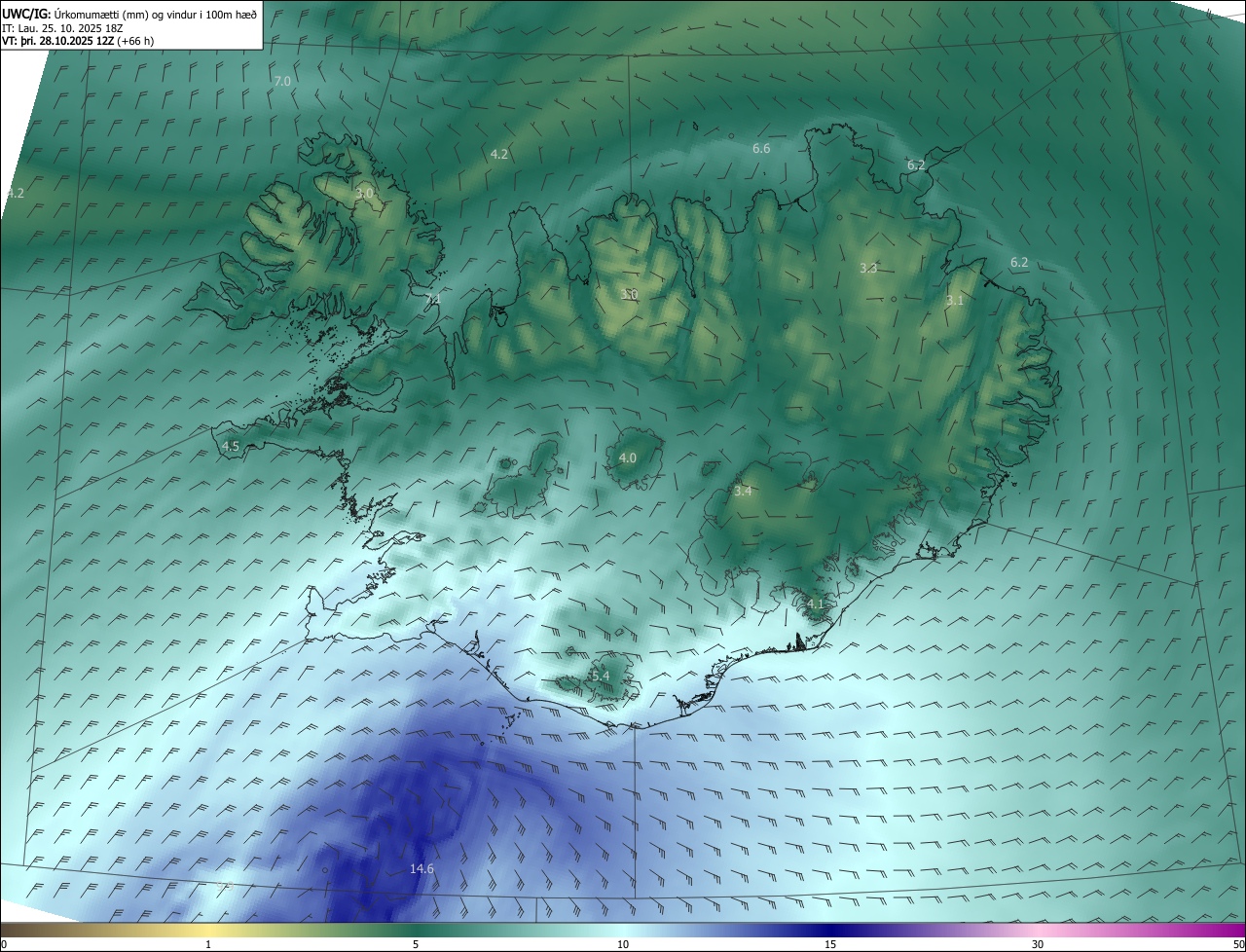
Task: Click the 3.1 value label
Action: (x=954, y=301)
